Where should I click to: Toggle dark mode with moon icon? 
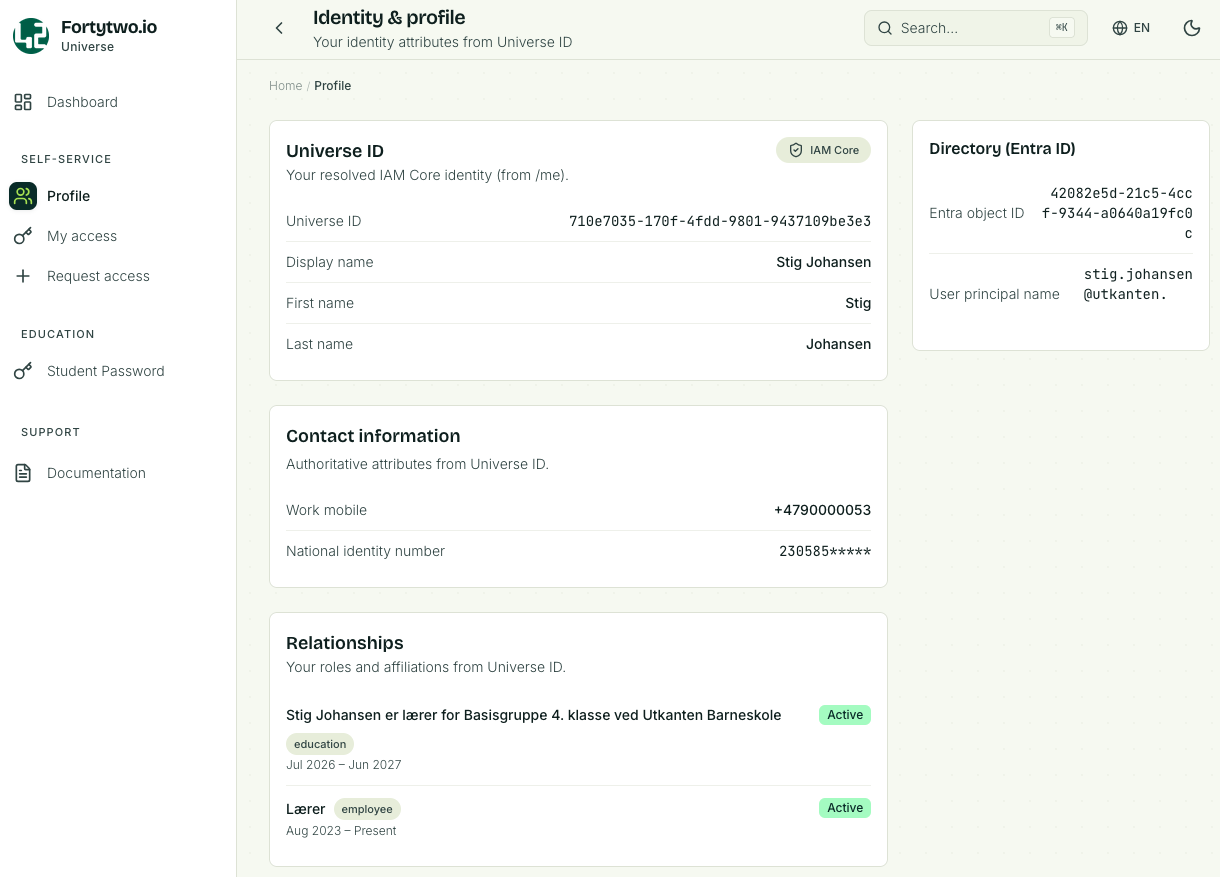point(1192,28)
